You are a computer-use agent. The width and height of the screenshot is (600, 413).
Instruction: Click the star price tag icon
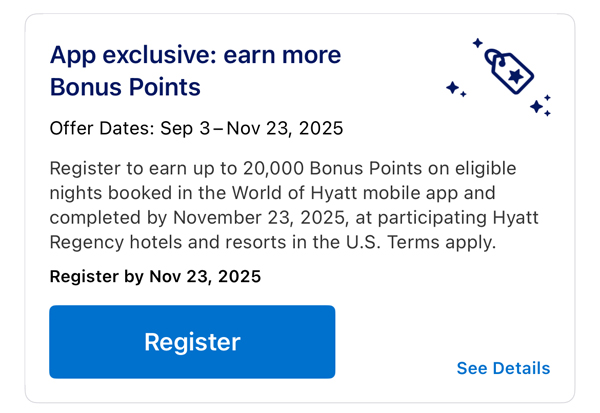pos(509,71)
